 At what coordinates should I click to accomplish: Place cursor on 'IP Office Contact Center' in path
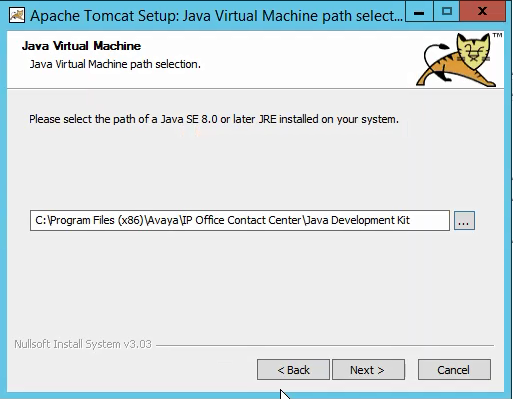[242, 220]
